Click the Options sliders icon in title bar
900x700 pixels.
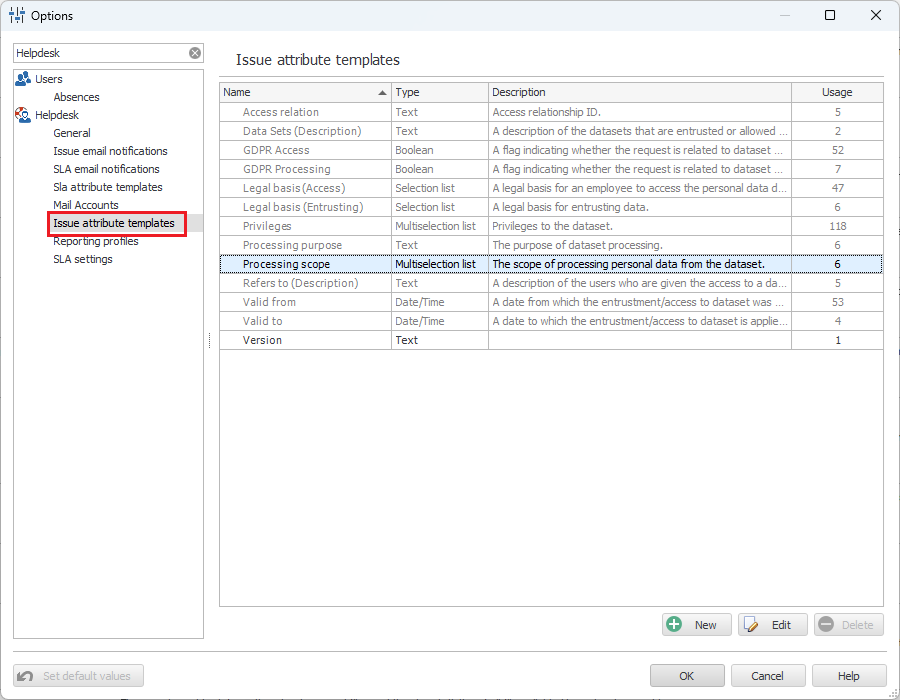pos(17,15)
